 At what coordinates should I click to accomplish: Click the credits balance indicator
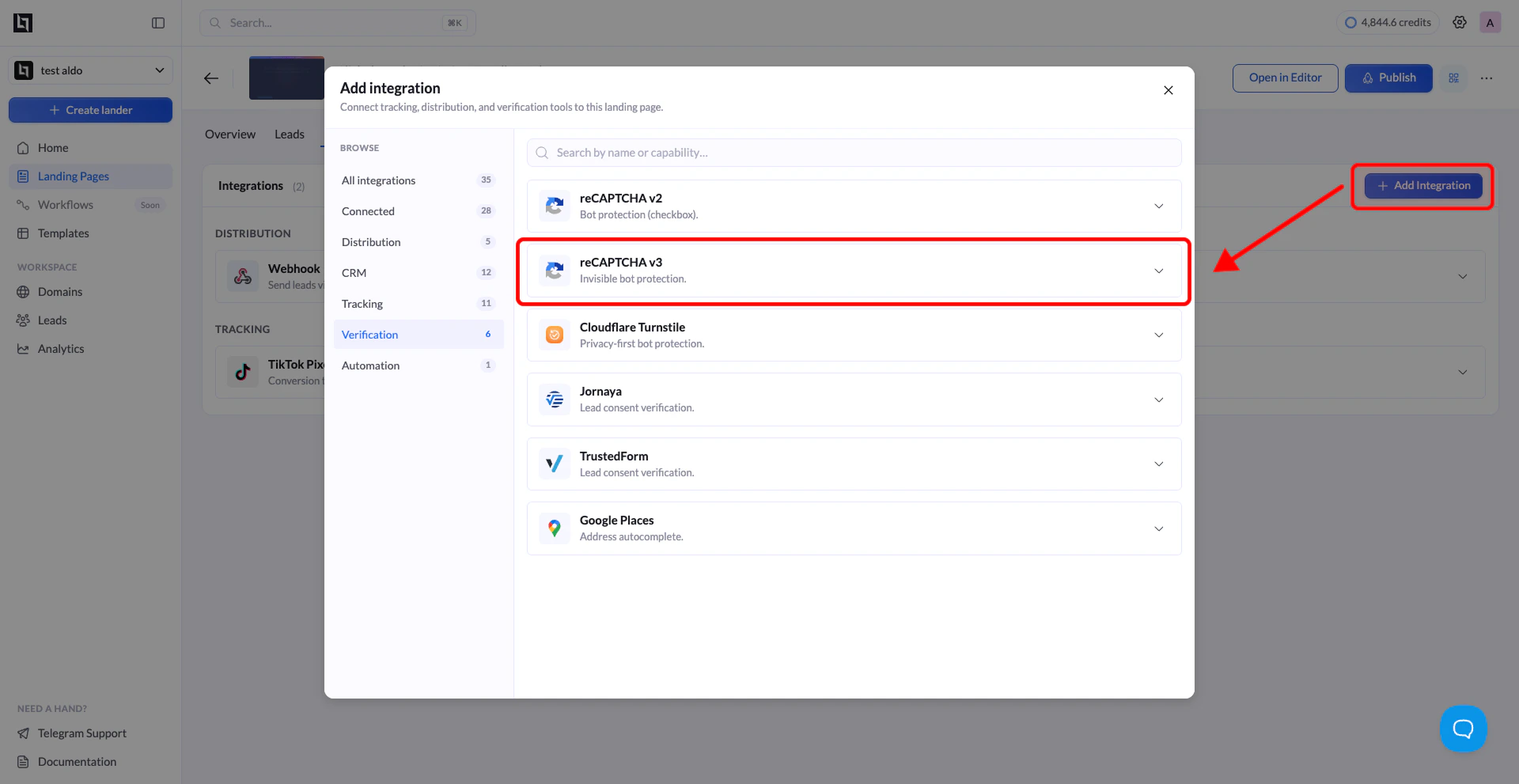pos(1388,22)
